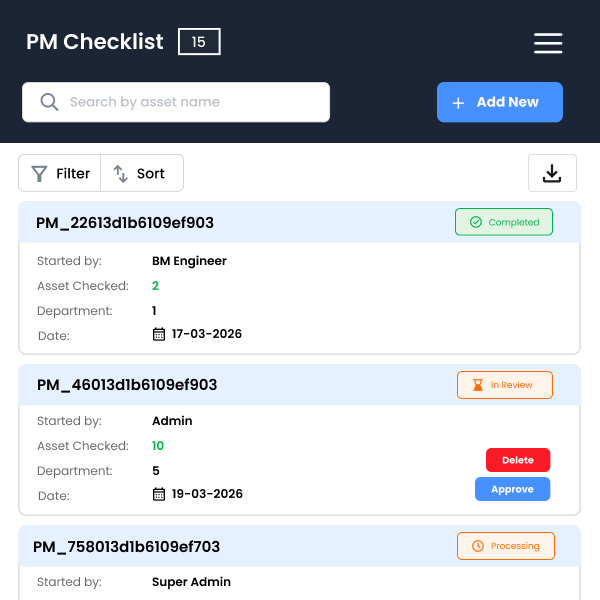Click the calendar icon beside 17-03-2026
The width and height of the screenshot is (600, 600).
pyautogui.click(x=158, y=334)
